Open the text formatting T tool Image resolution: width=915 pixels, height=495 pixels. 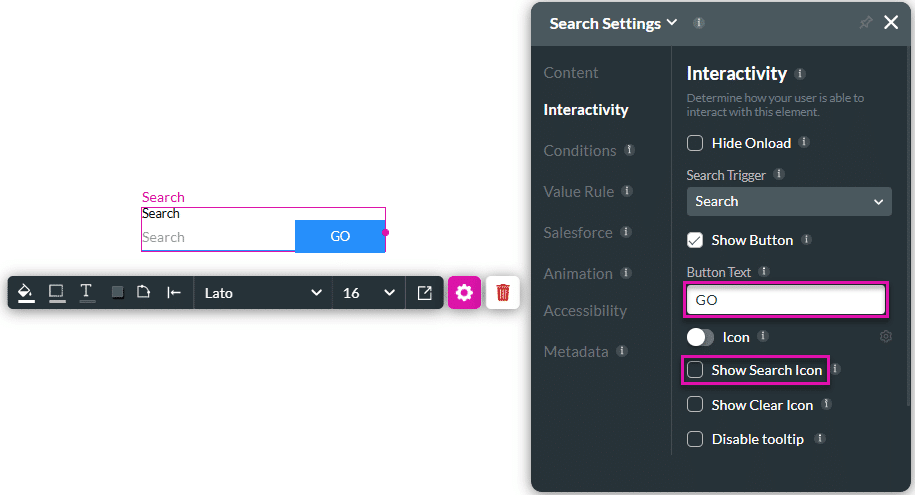coord(86,292)
